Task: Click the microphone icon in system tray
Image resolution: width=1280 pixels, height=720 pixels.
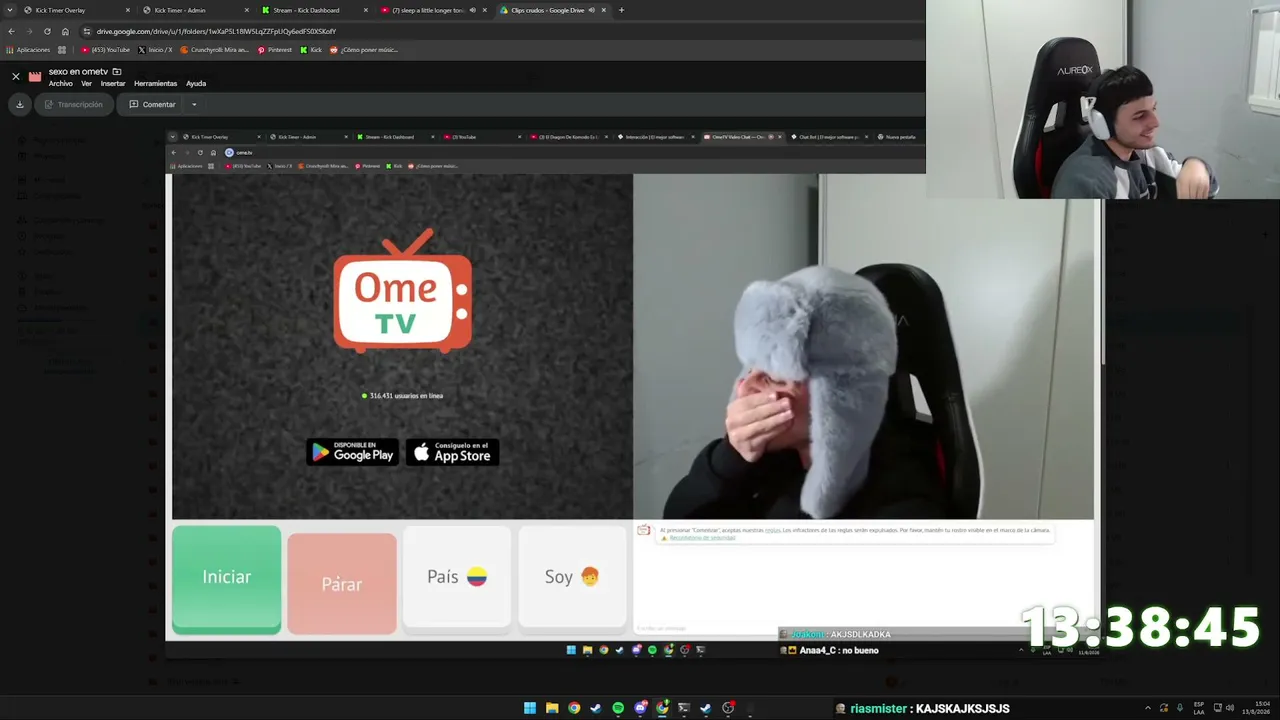Action: point(1180,708)
